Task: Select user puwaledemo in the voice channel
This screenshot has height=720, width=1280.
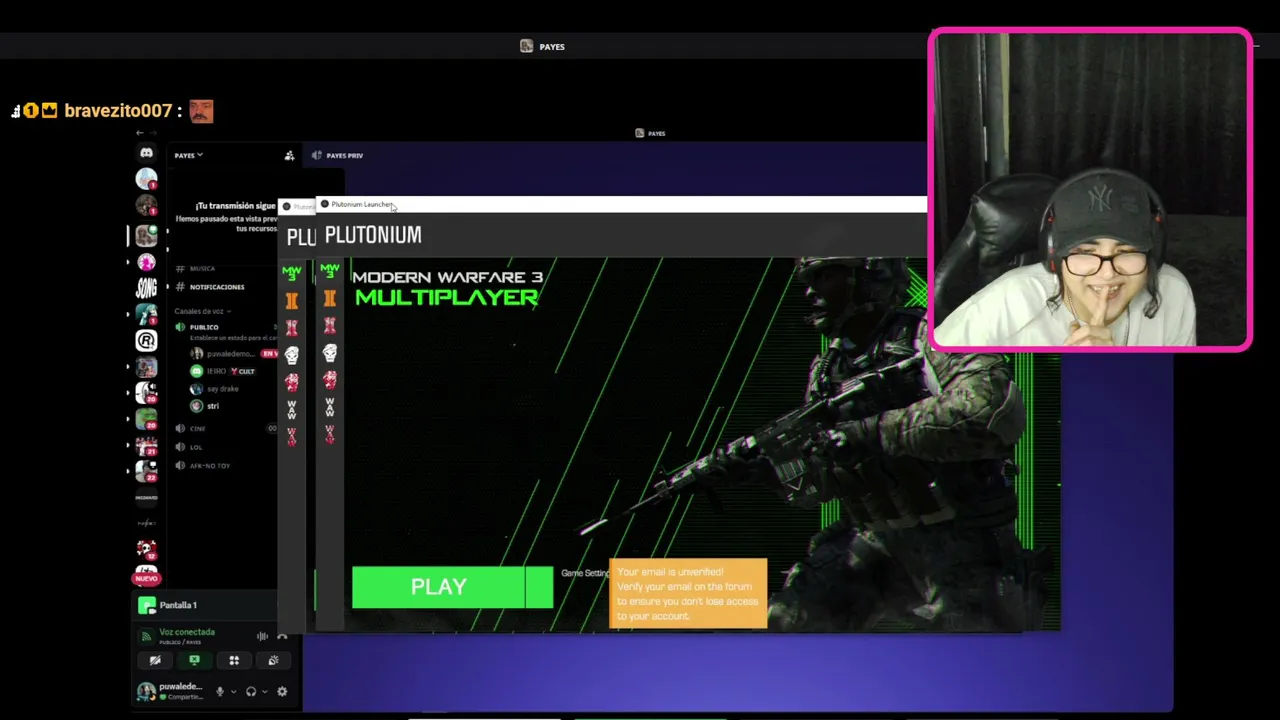Action: 224,353
